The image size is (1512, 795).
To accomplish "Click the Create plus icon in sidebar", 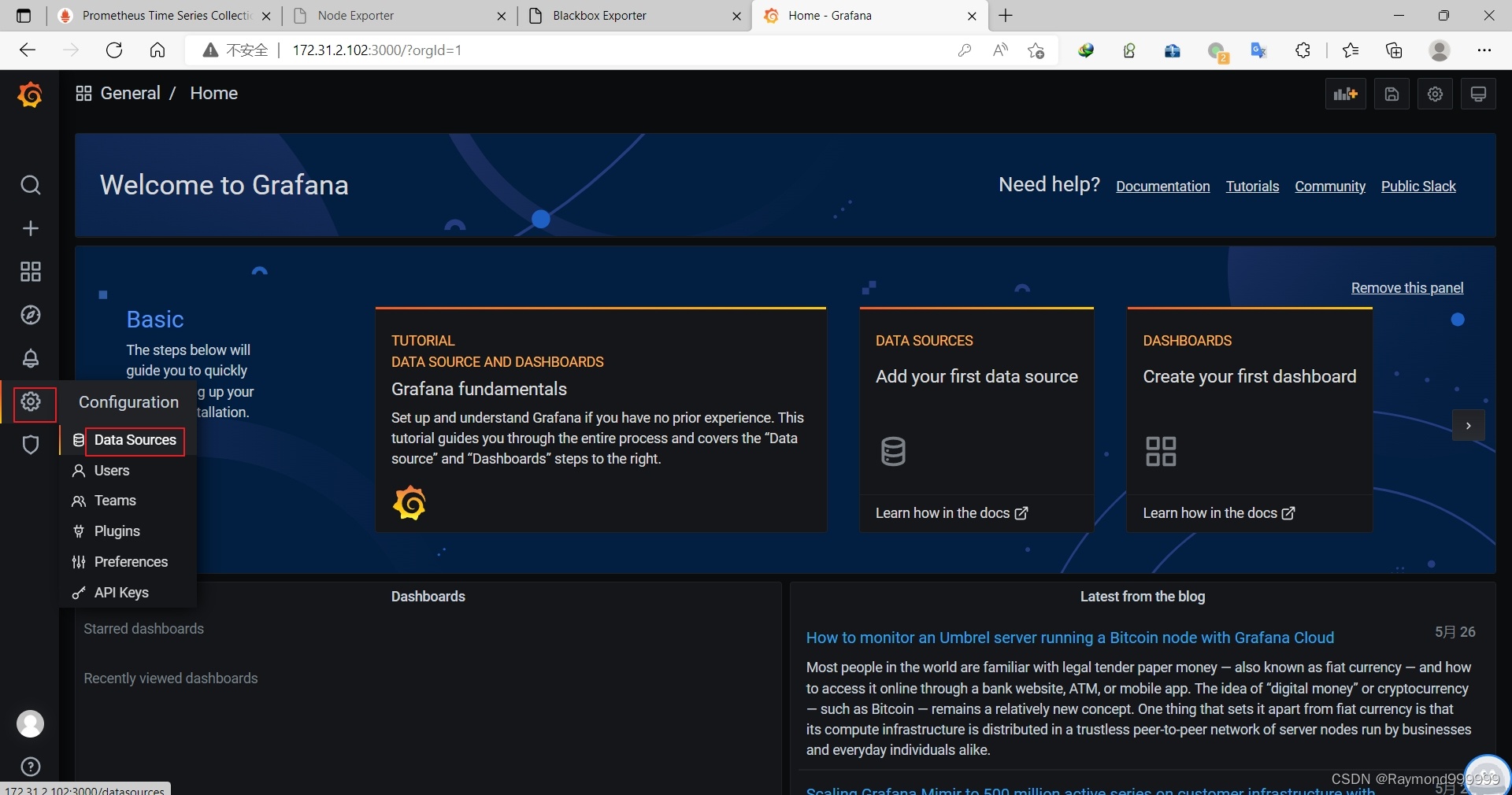I will tap(30, 228).
